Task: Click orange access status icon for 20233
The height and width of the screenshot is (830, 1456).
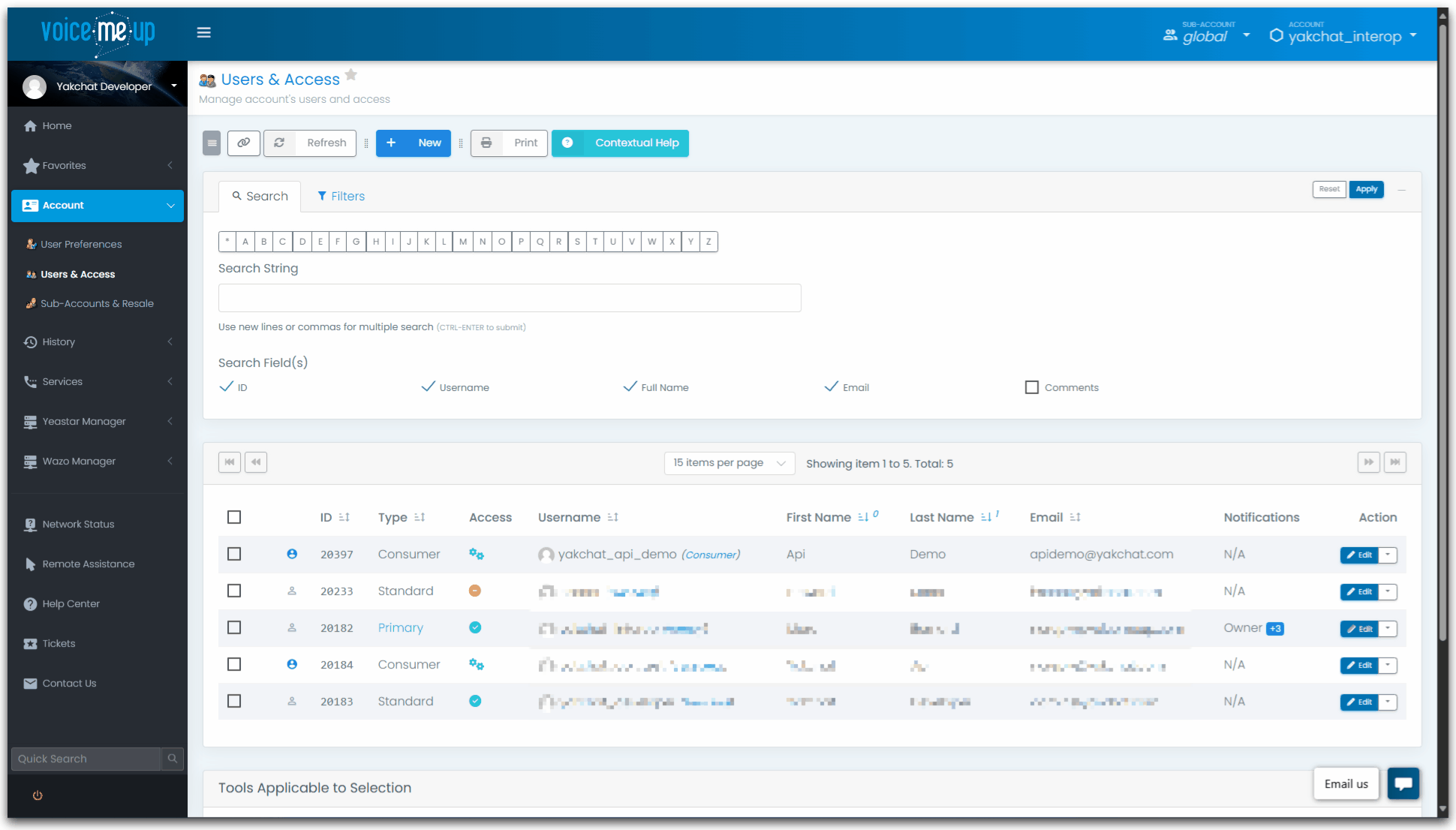Action: pyautogui.click(x=475, y=591)
